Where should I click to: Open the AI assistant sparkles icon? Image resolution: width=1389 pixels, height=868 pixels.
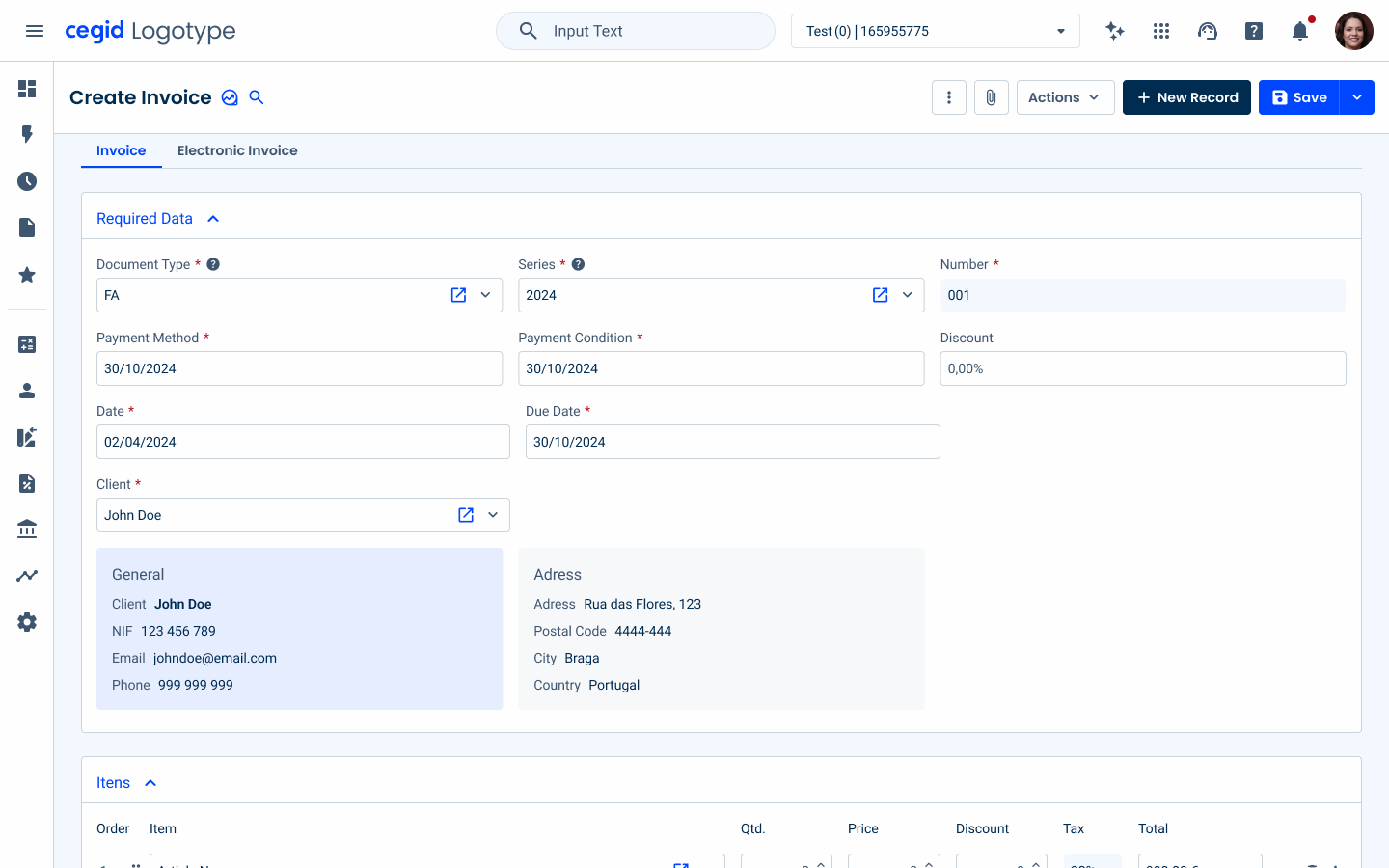[1114, 30]
